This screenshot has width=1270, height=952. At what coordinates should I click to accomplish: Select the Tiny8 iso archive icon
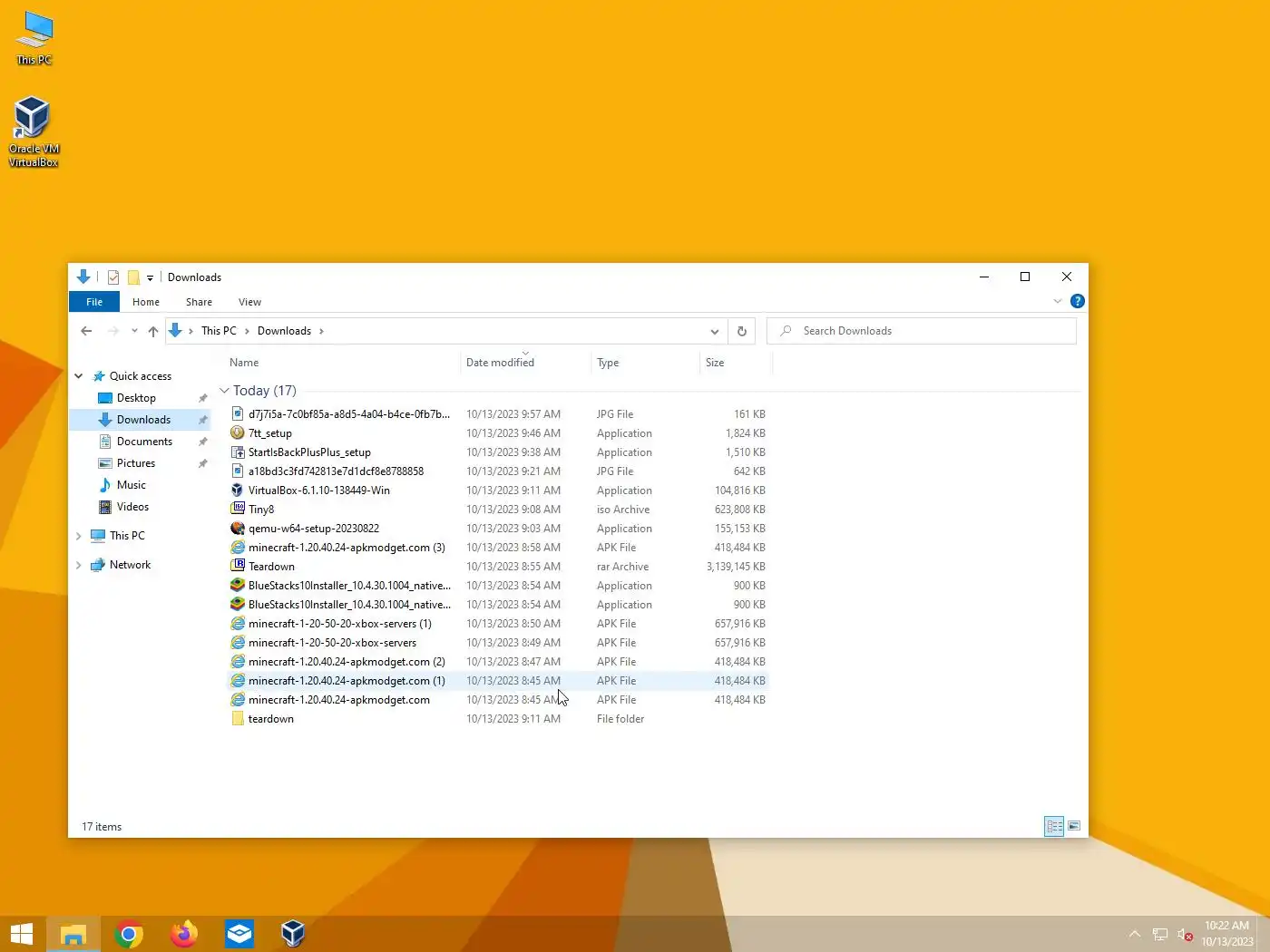point(238,510)
